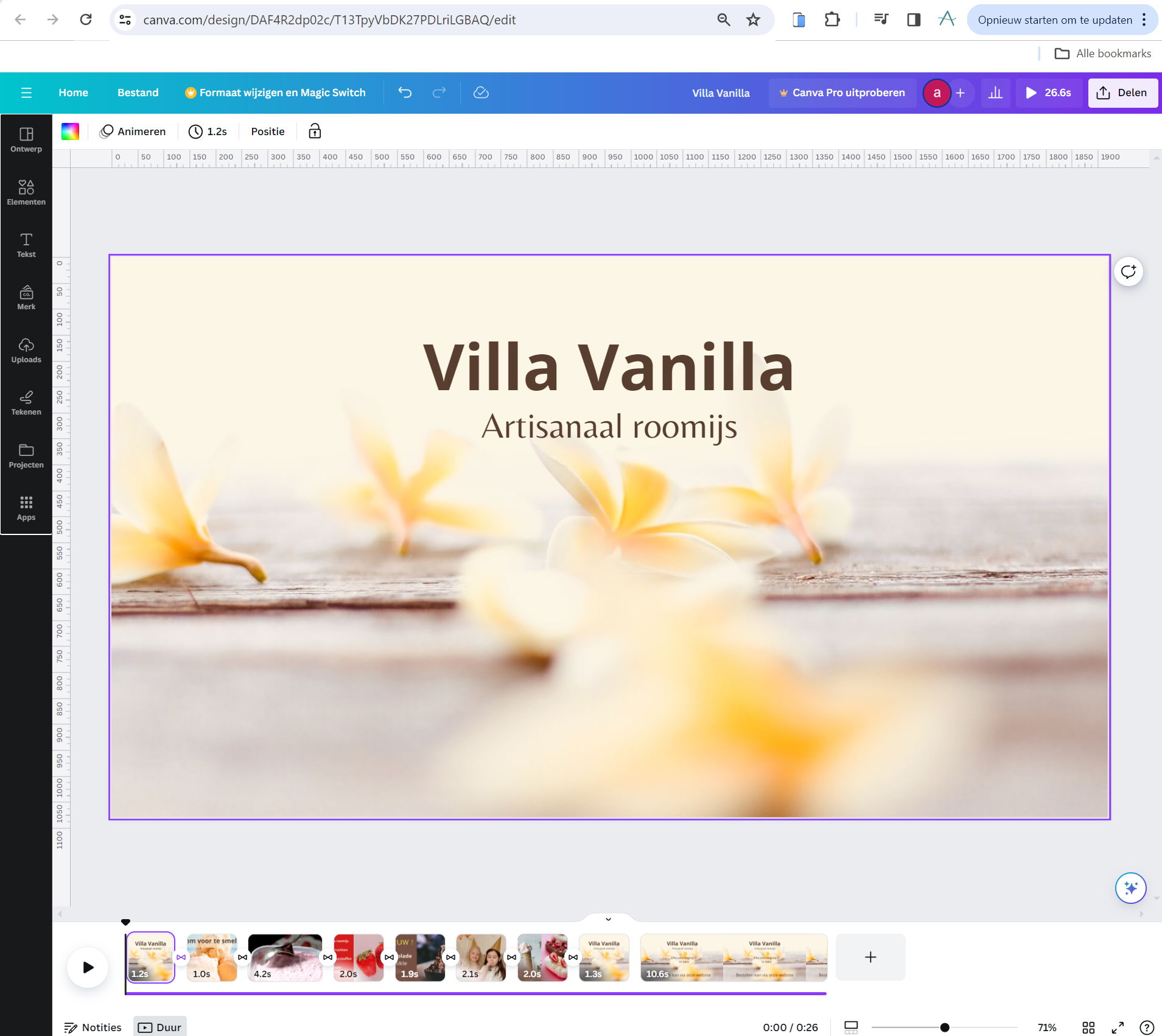This screenshot has height=1036, width=1162.
Task: Toggle the lock on the selected page
Action: (314, 131)
